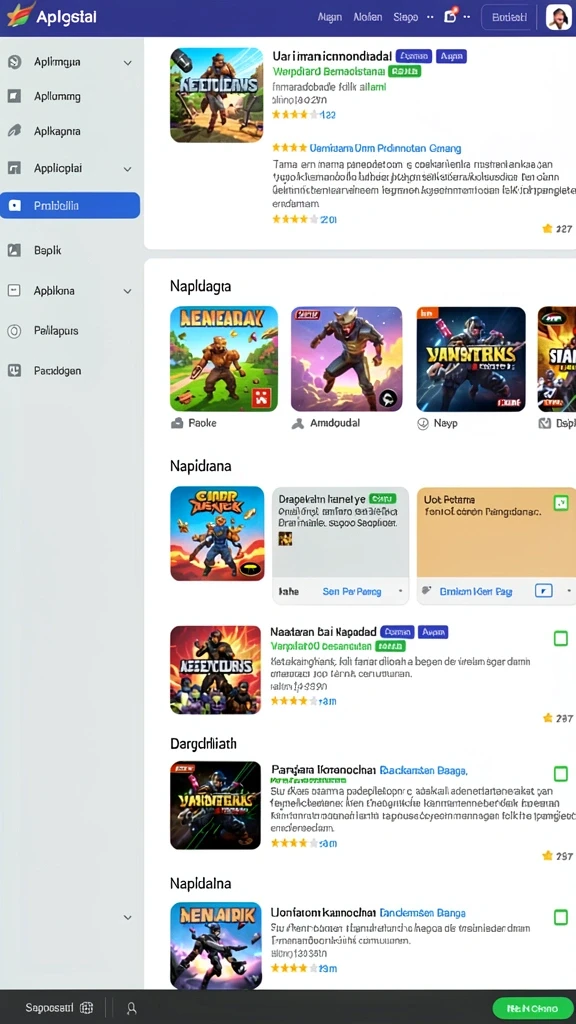
Task: Open the Rackansen Baaga link
Action: point(423,770)
